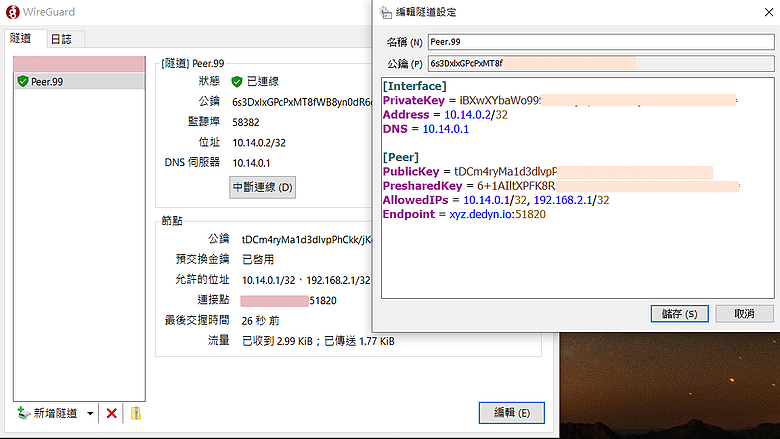Click the endpoint value ending in 51820
The width and height of the screenshot is (780, 439).
(x=289, y=301)
